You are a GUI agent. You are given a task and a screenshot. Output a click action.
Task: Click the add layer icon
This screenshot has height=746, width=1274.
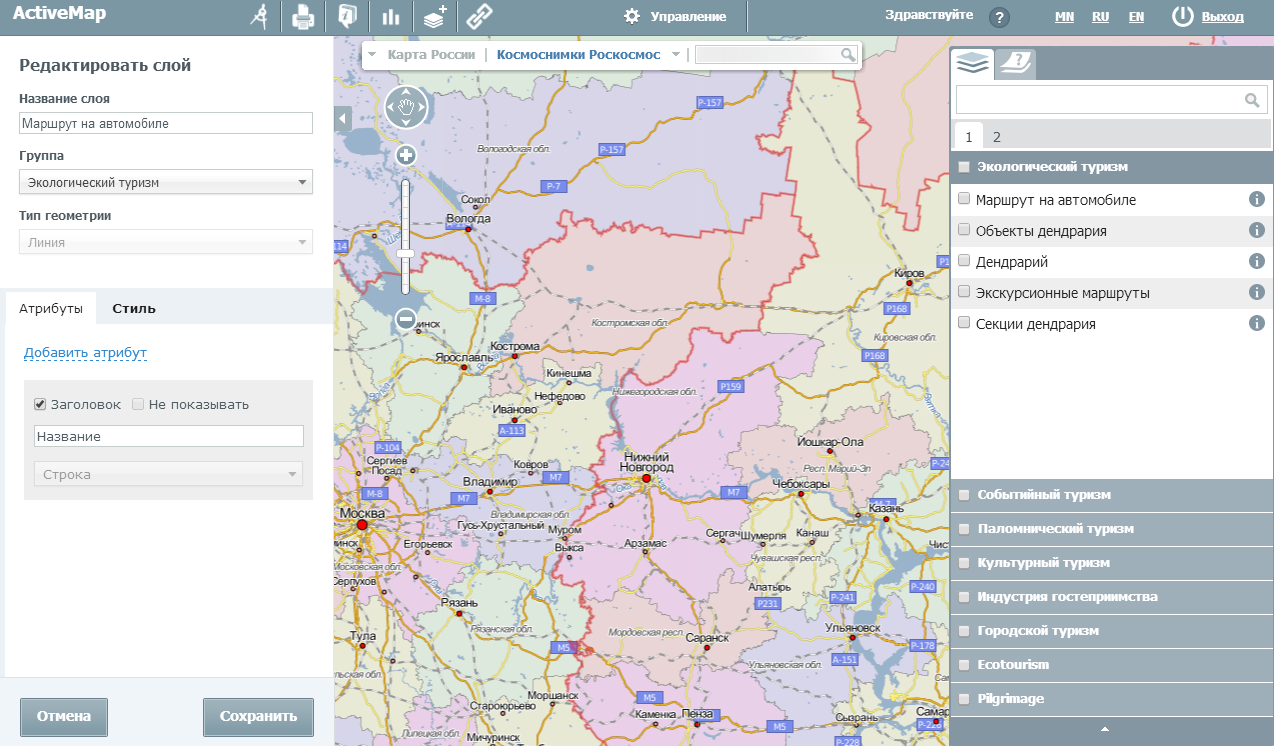point(435,17)
